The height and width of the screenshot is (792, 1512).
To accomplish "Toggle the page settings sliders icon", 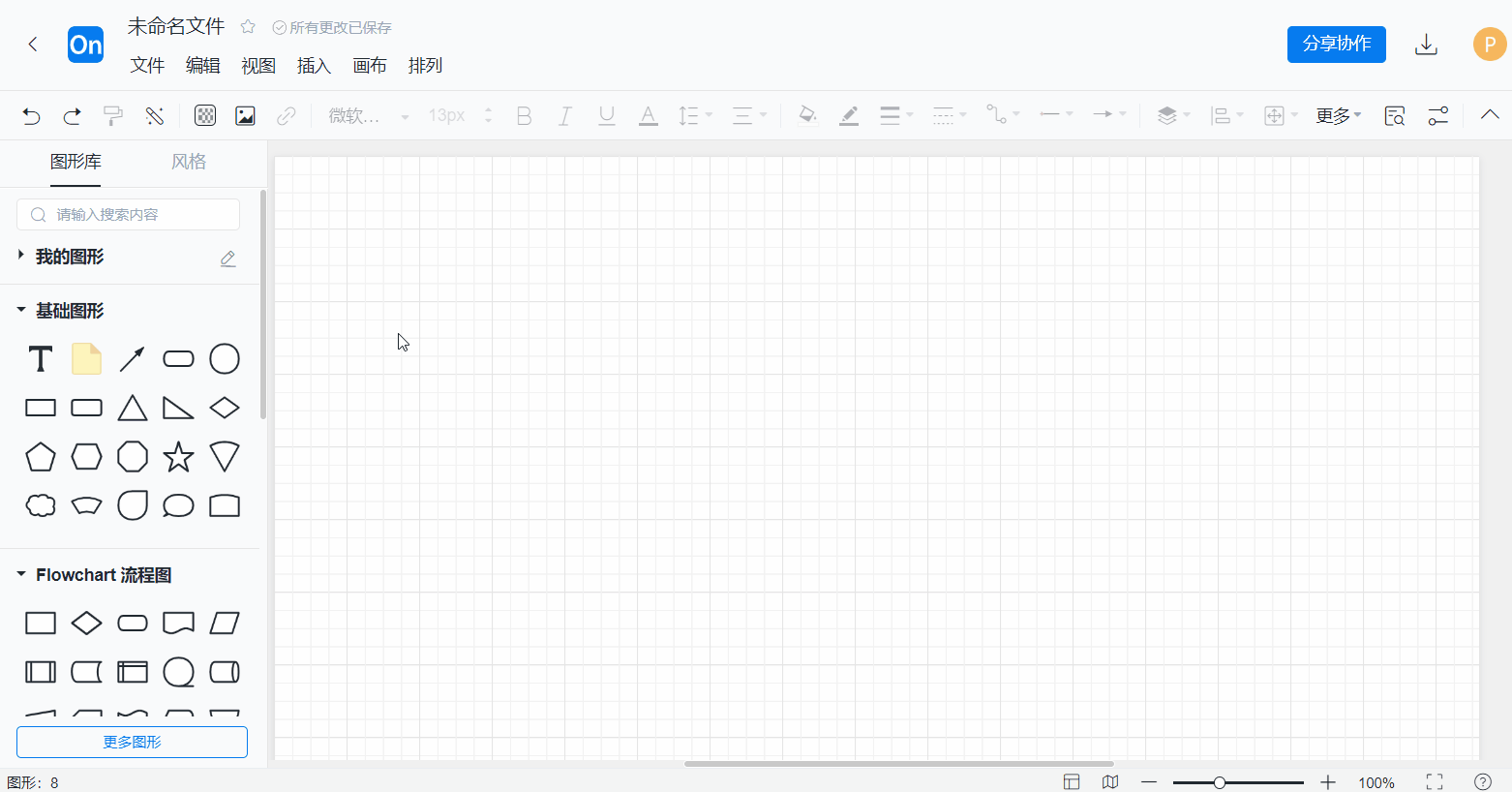I will tap(1438, 116).
